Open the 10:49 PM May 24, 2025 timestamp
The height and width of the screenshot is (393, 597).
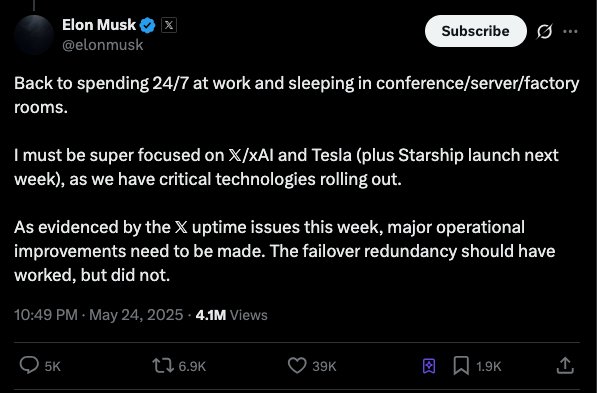(x=99, y=315)
